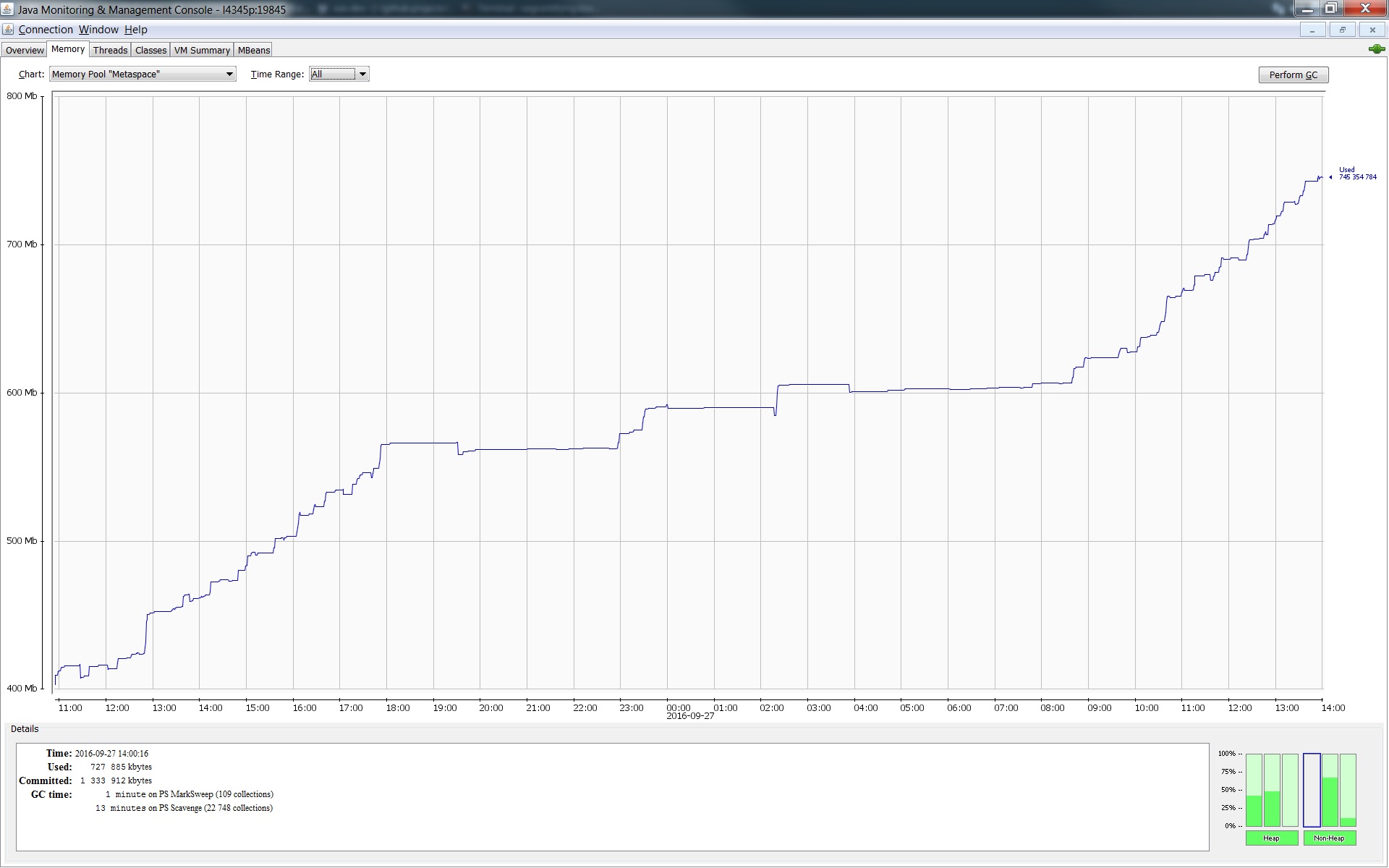The image size is (1389, 868).
Task: Click the '500 Mb' axis label
Action: 22,541
